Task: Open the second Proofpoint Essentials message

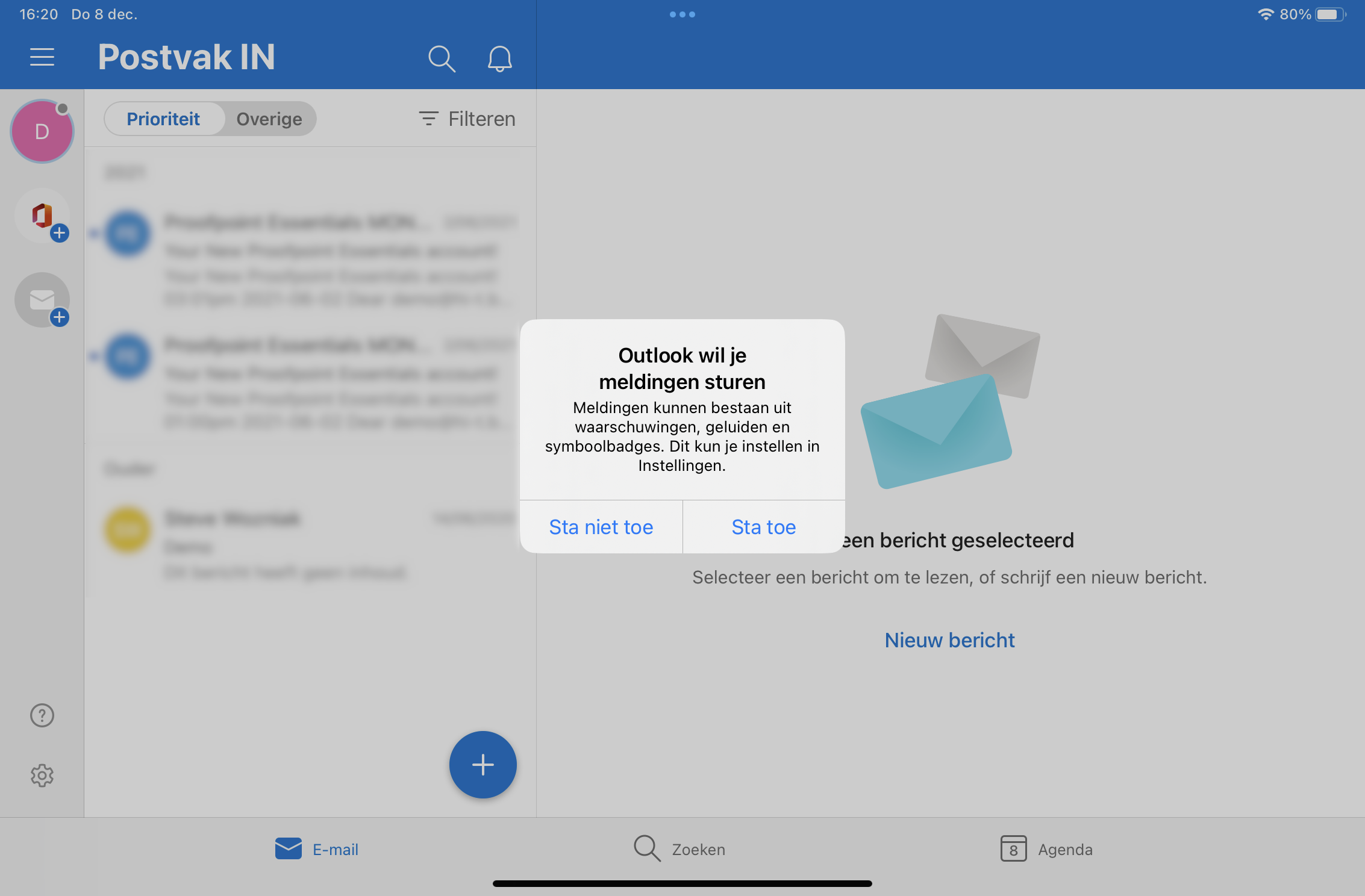Action: [x=310, y=382]
